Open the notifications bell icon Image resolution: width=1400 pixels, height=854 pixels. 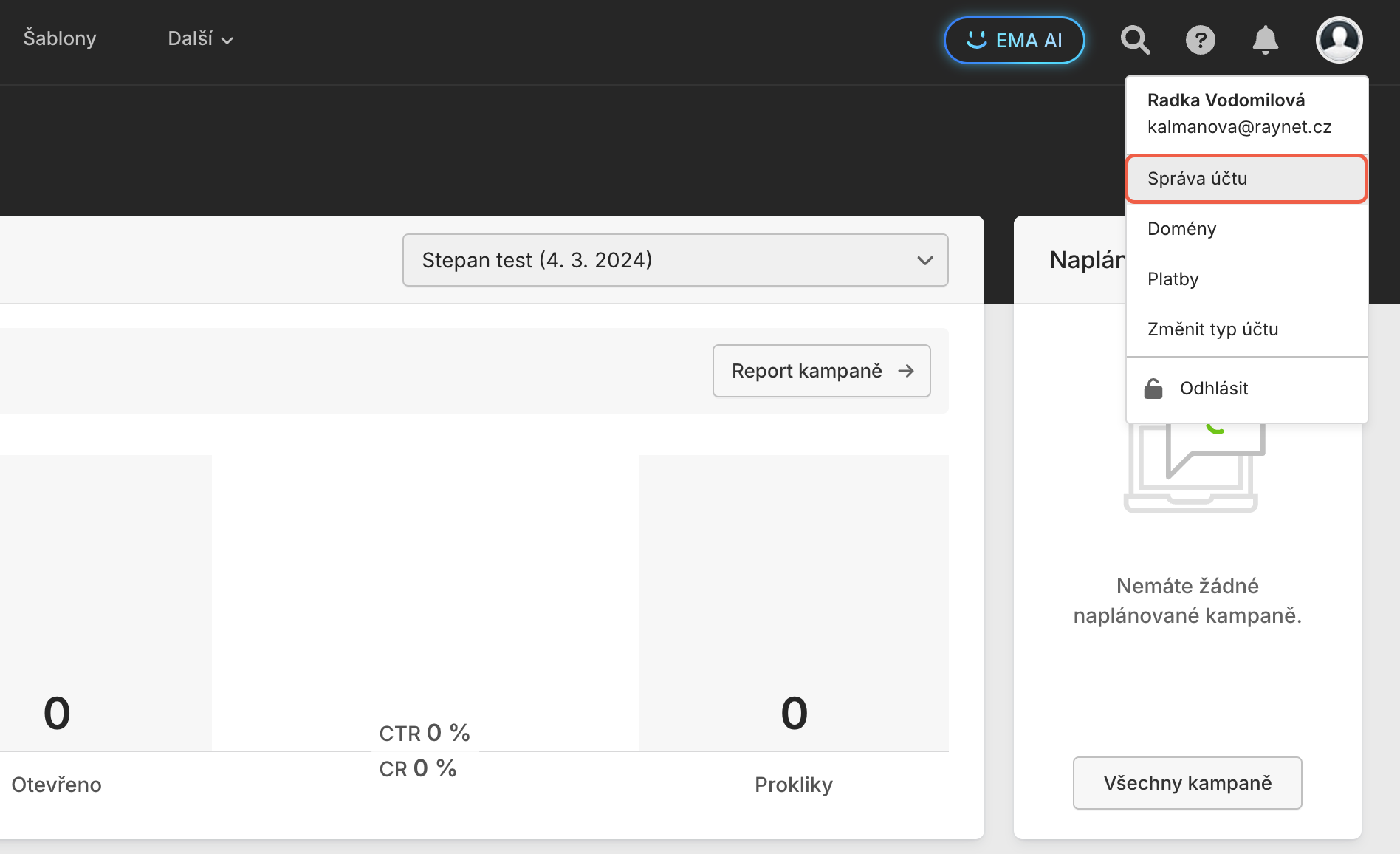(1265, 40)
